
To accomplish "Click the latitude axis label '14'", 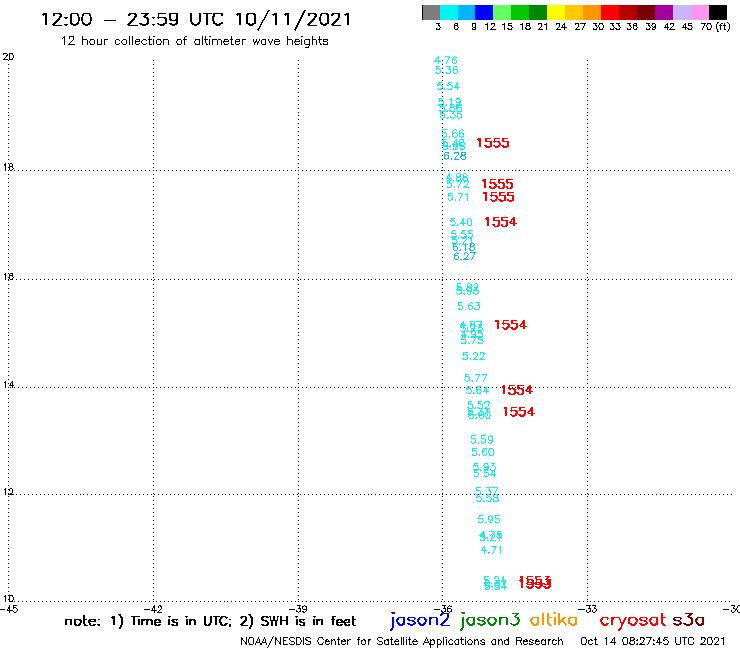I will pyautogui.click(x=8, y=385).
